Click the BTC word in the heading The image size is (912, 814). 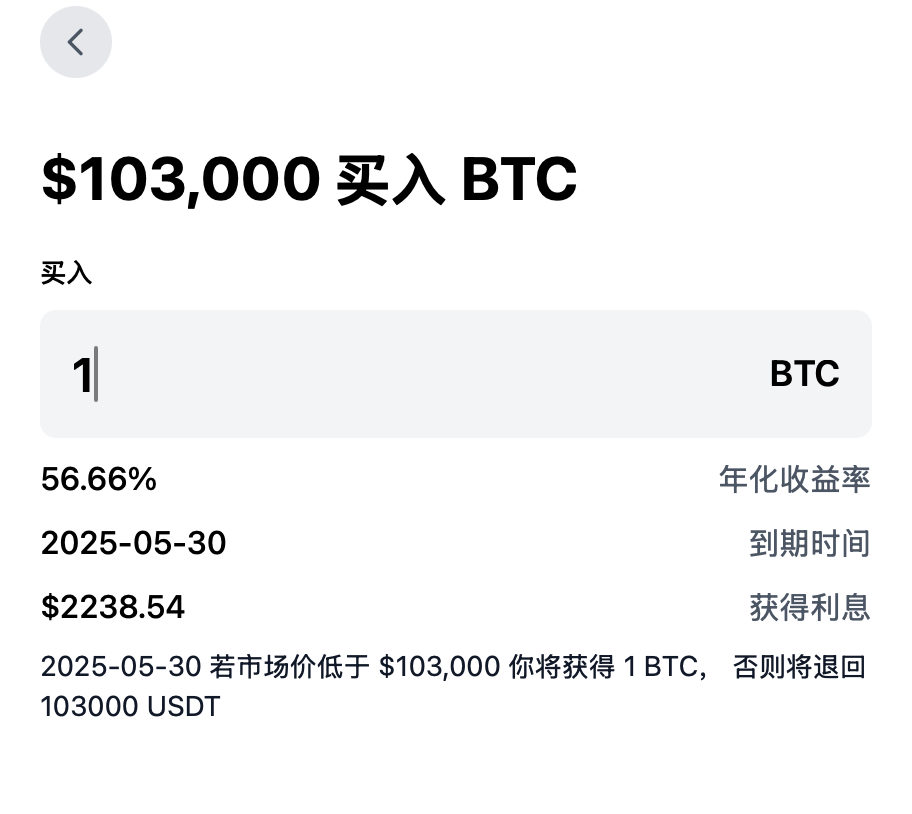519,179
